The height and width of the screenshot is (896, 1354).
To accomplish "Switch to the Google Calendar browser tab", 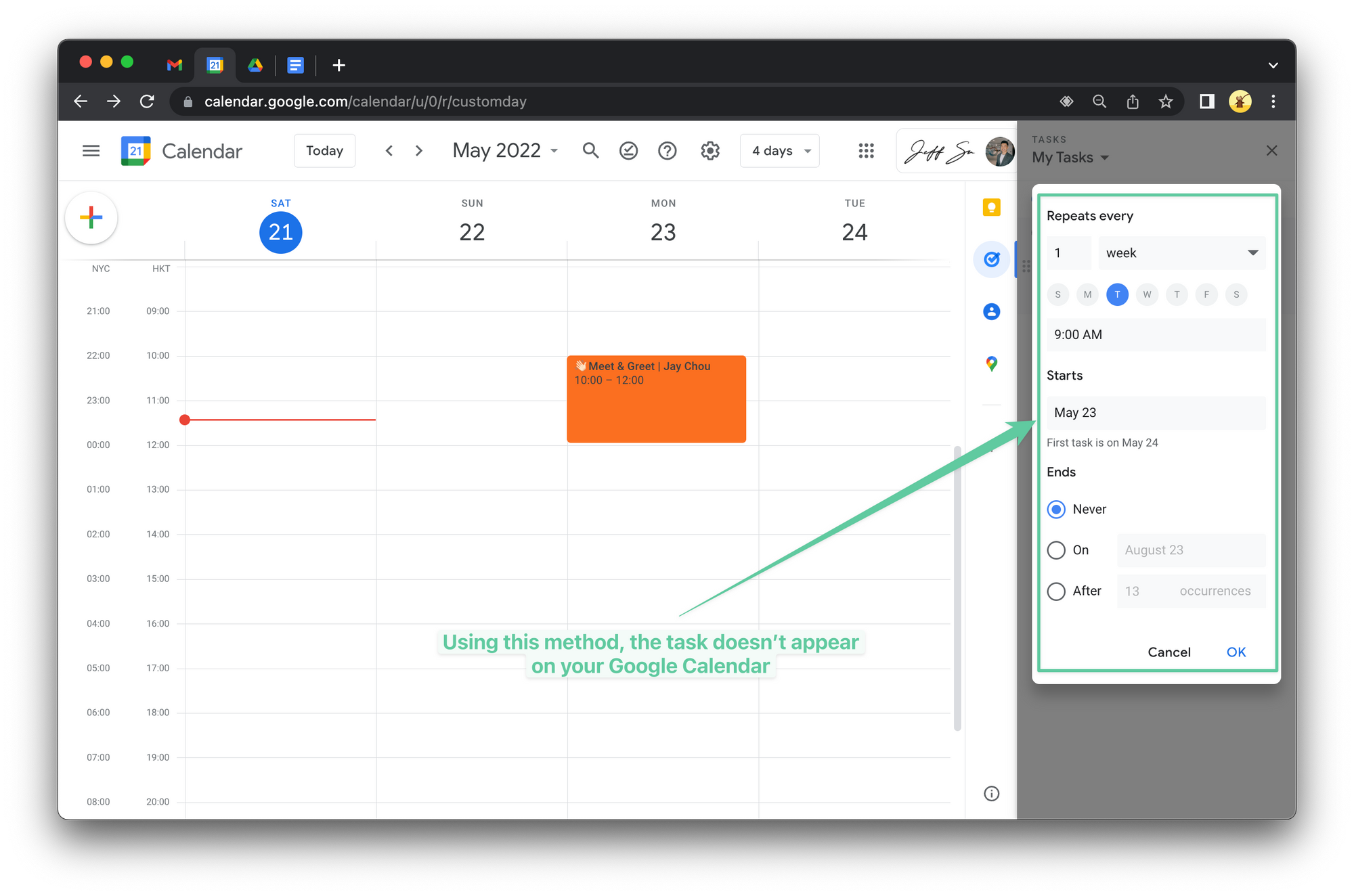I will click(x=215, y=65).
